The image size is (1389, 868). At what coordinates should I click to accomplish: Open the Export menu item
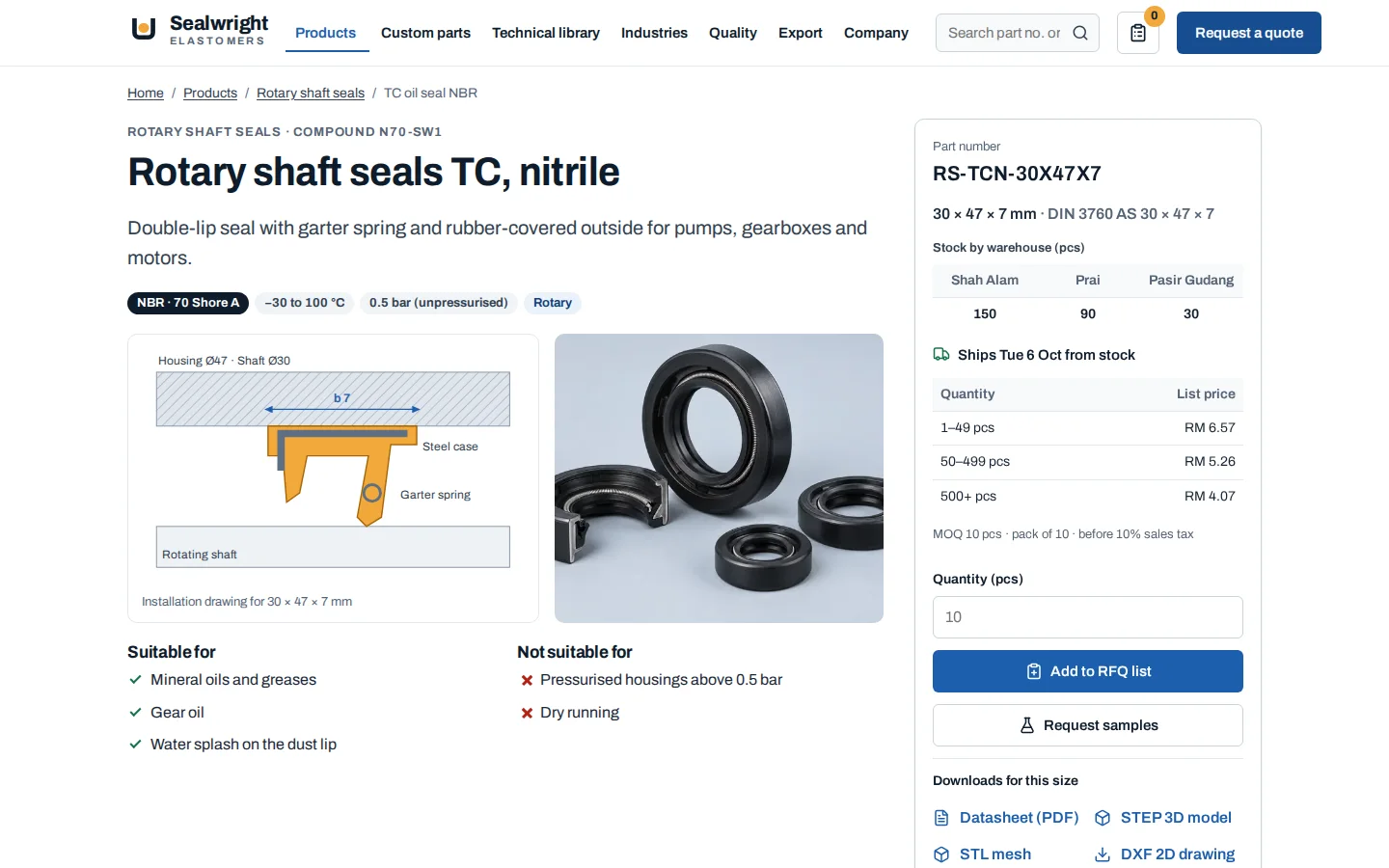coord(801,33)
